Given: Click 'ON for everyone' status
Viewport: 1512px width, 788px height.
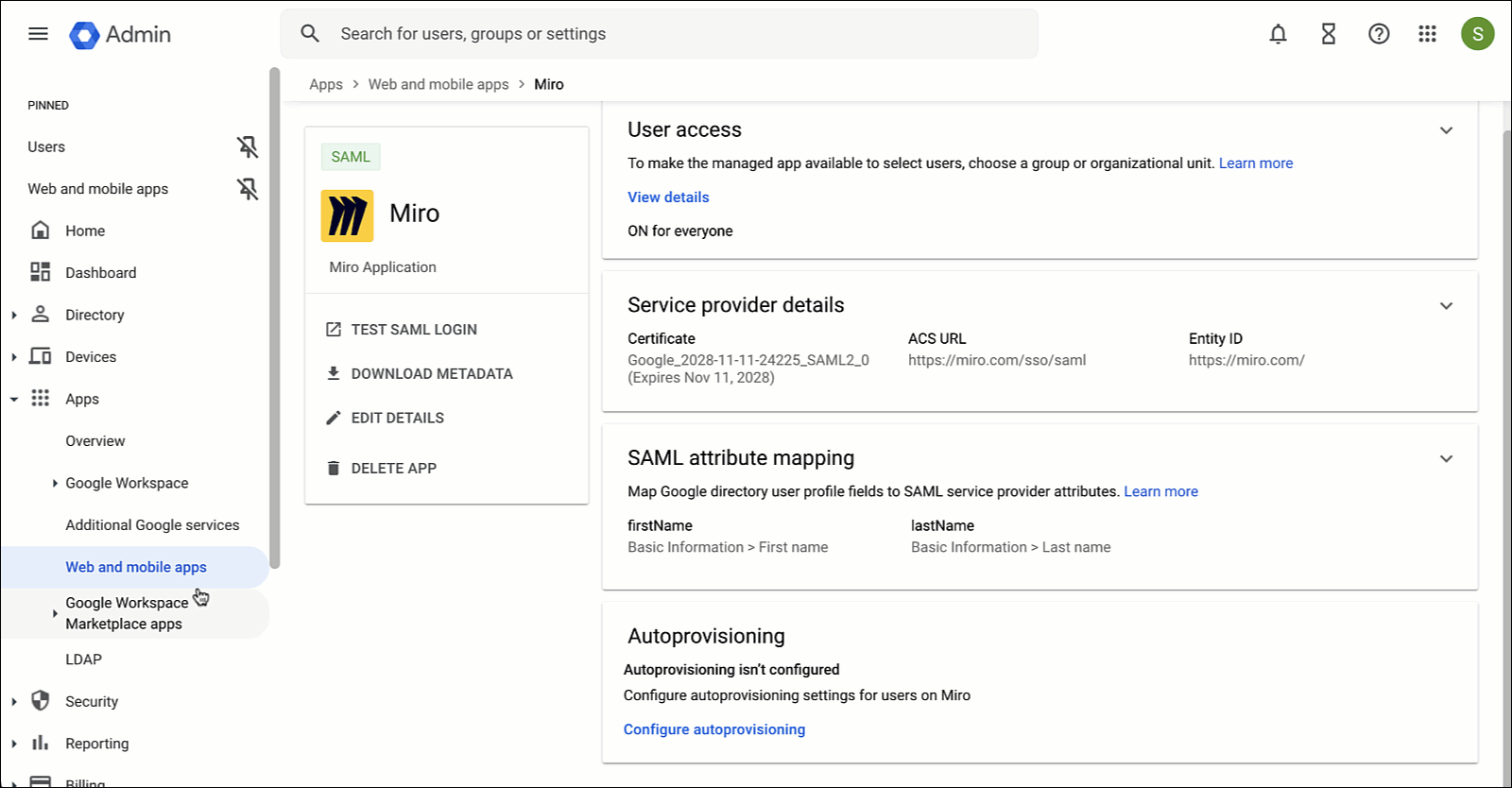Looking at the screenshot, I should 680,231.
